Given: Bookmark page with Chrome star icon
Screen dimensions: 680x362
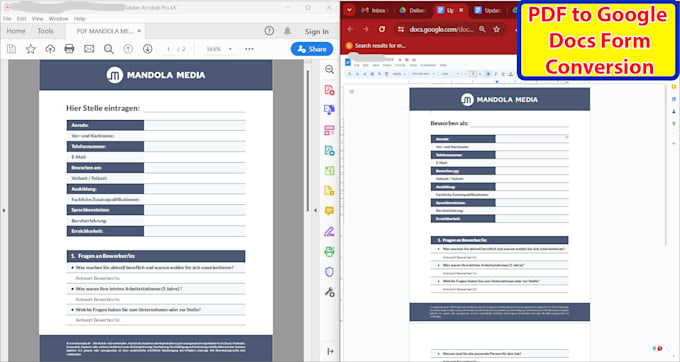Looking at the screenshot, I should pos(497,29).
